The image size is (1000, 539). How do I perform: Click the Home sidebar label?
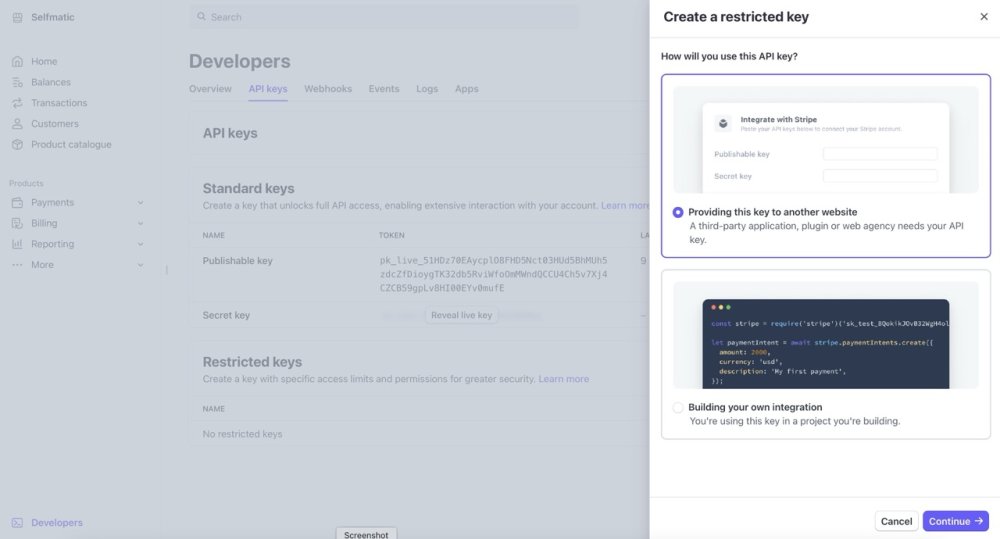(x=44, y=61)
